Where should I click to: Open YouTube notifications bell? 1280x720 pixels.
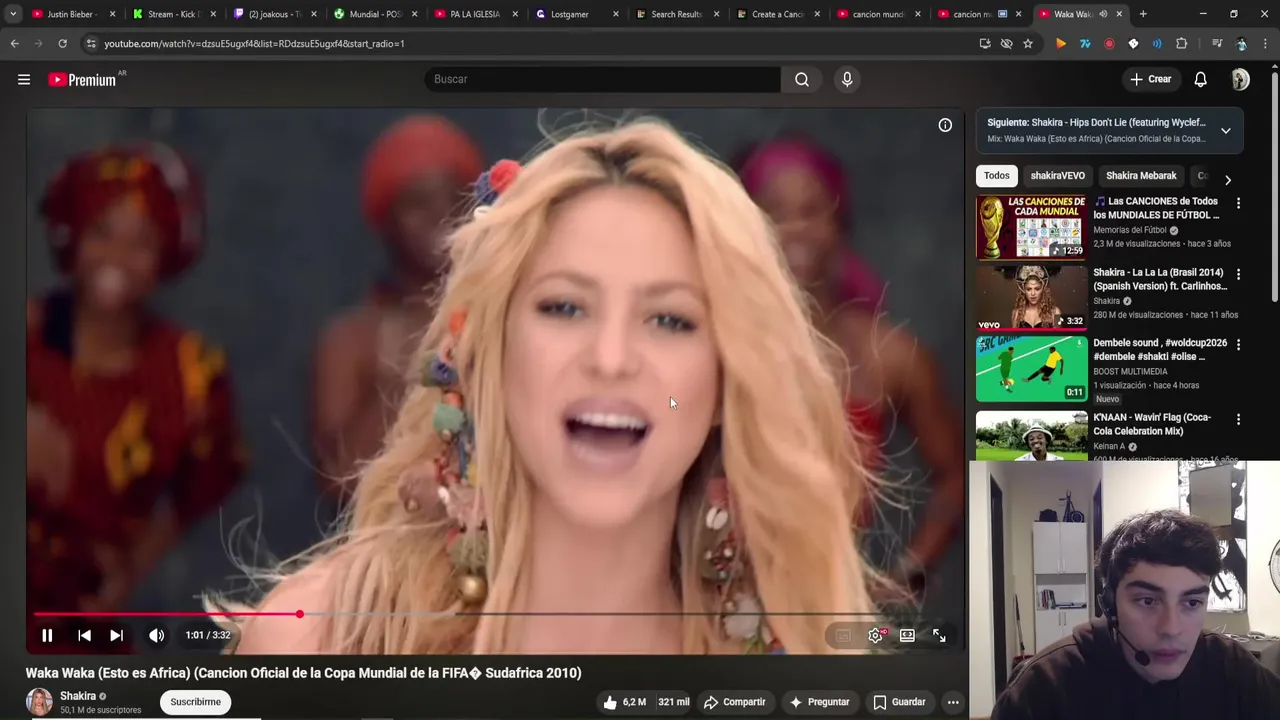(1200, 79)
